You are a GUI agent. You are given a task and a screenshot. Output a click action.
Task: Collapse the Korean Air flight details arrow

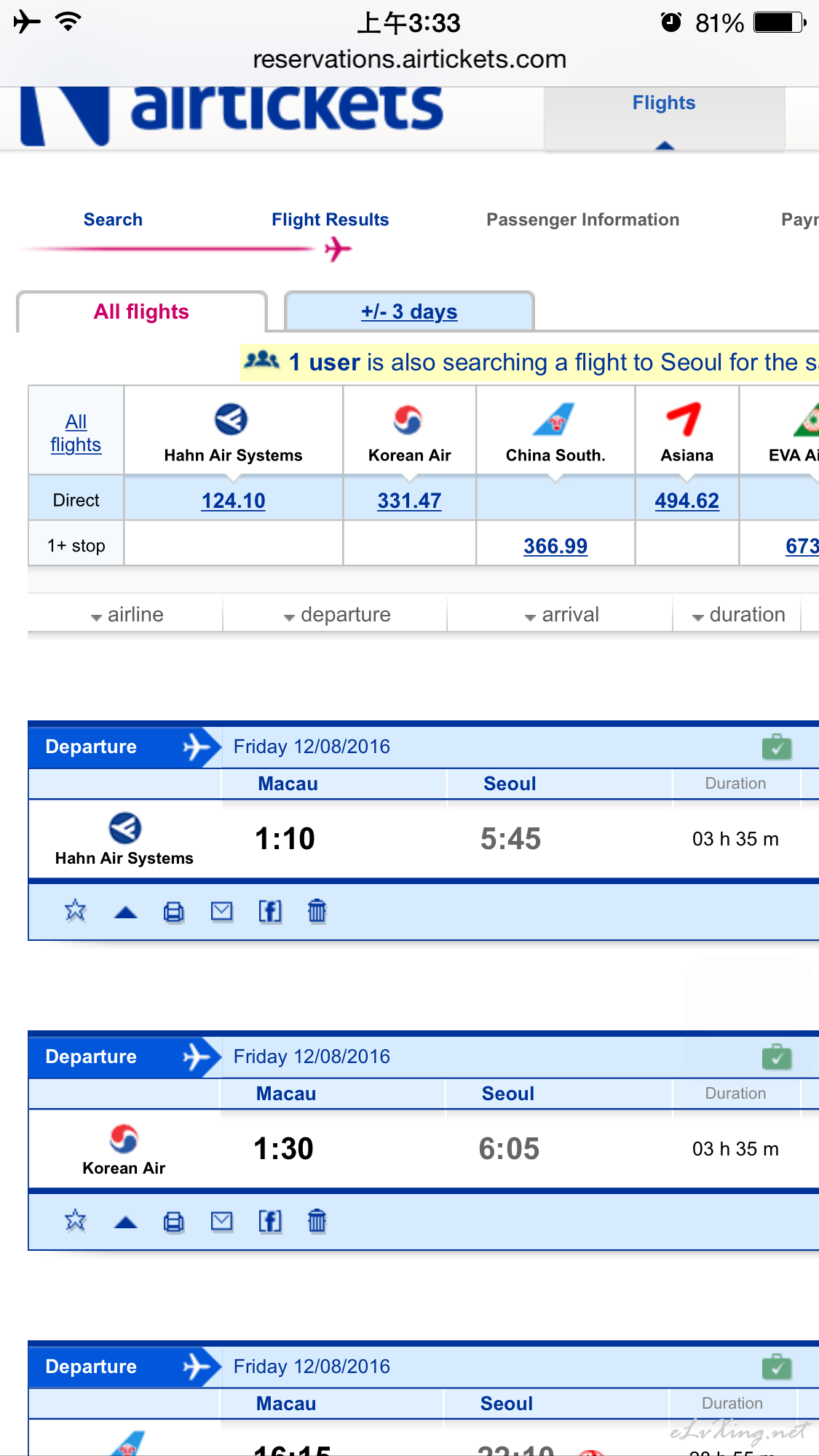point(126,1222)
